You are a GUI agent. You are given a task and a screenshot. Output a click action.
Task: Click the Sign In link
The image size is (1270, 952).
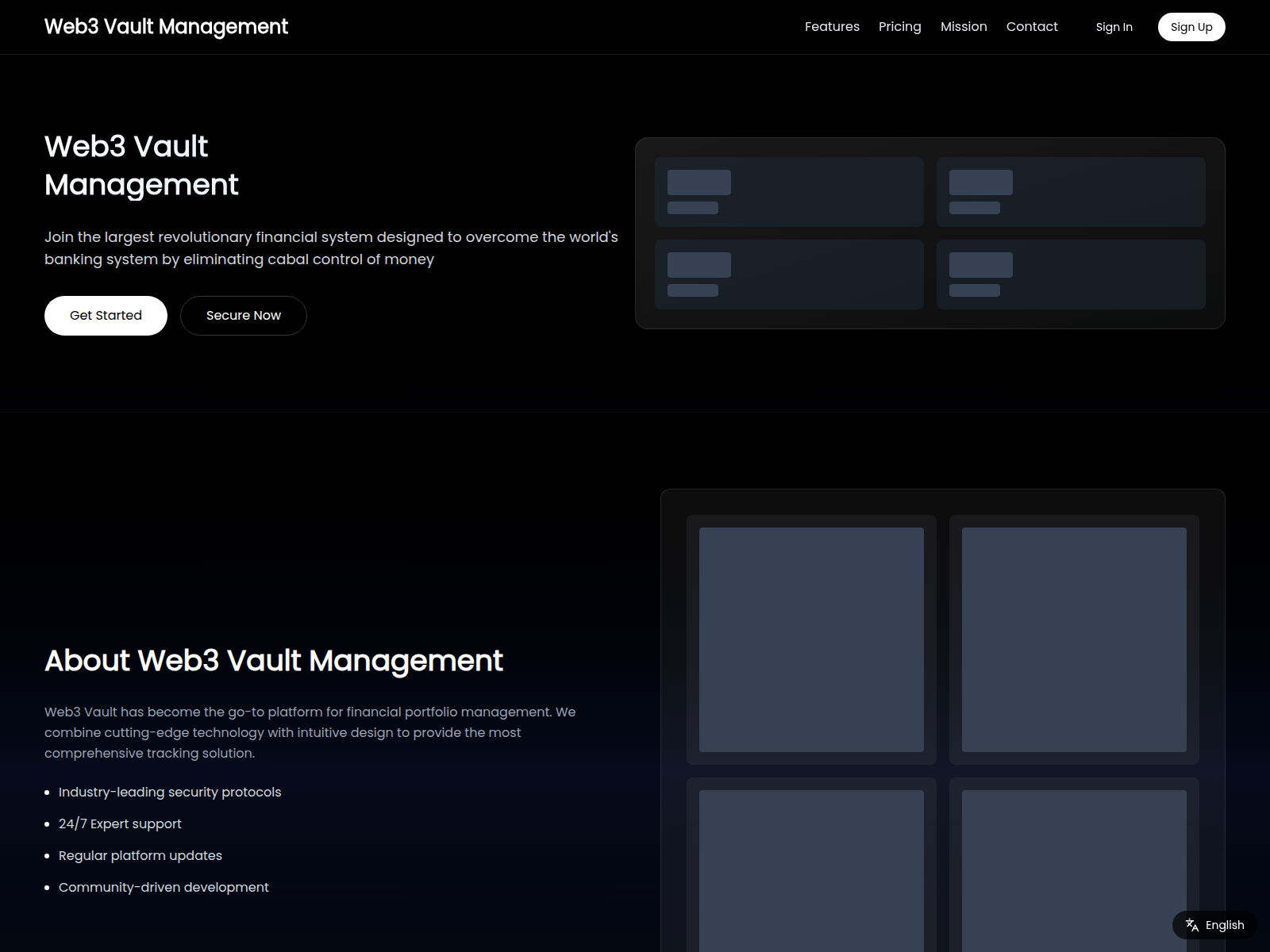[1114, 27]
